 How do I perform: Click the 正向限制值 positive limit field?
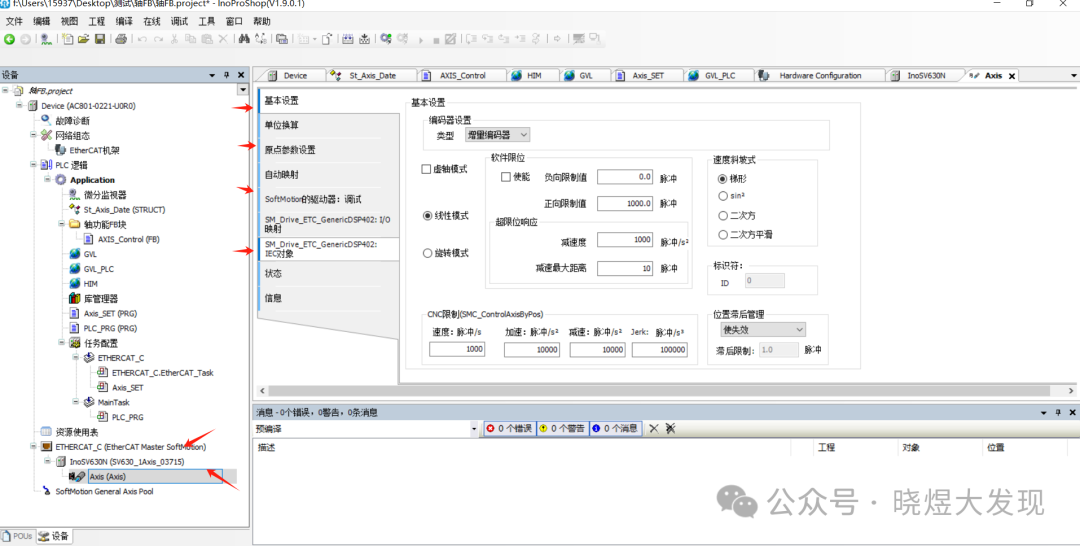tap(625, 203)
